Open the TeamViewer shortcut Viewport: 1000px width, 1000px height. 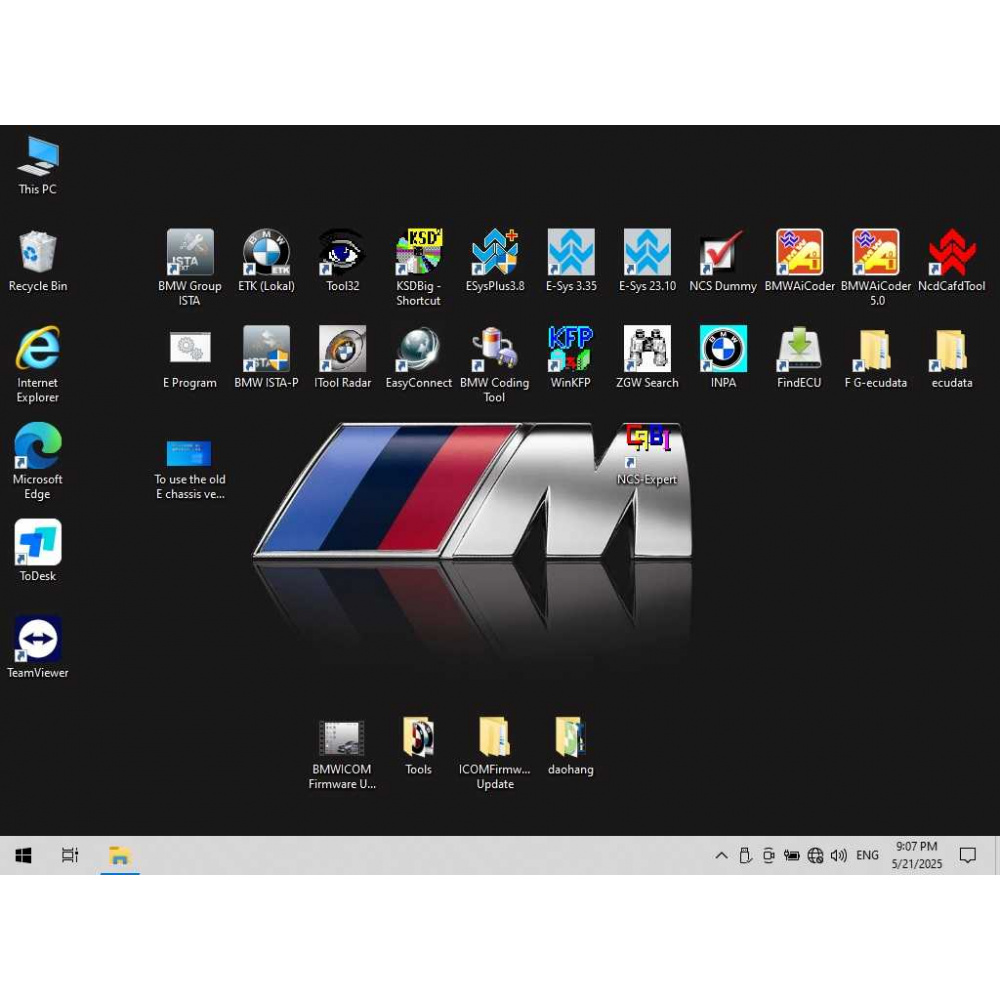pos(37,647)
